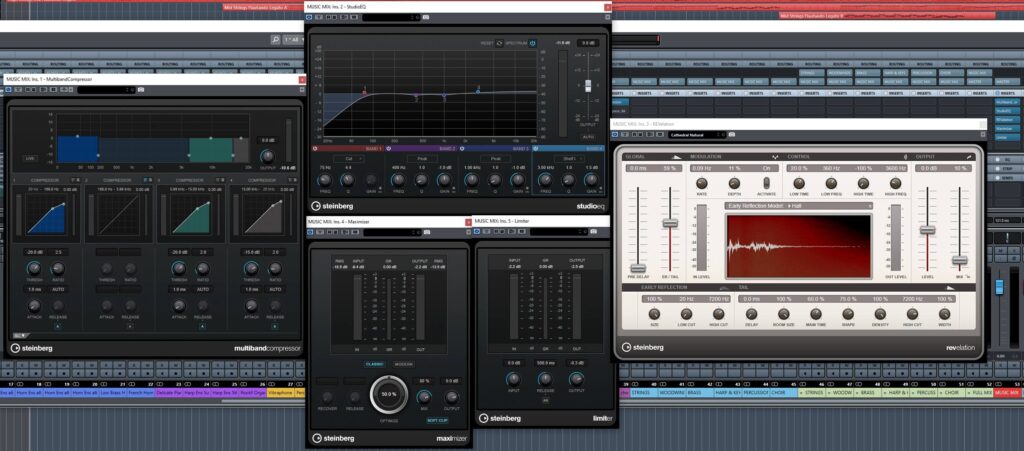Turn the REVelation High Freq knob
This screenshot has height=451, width=1024.
coord(895,183)
